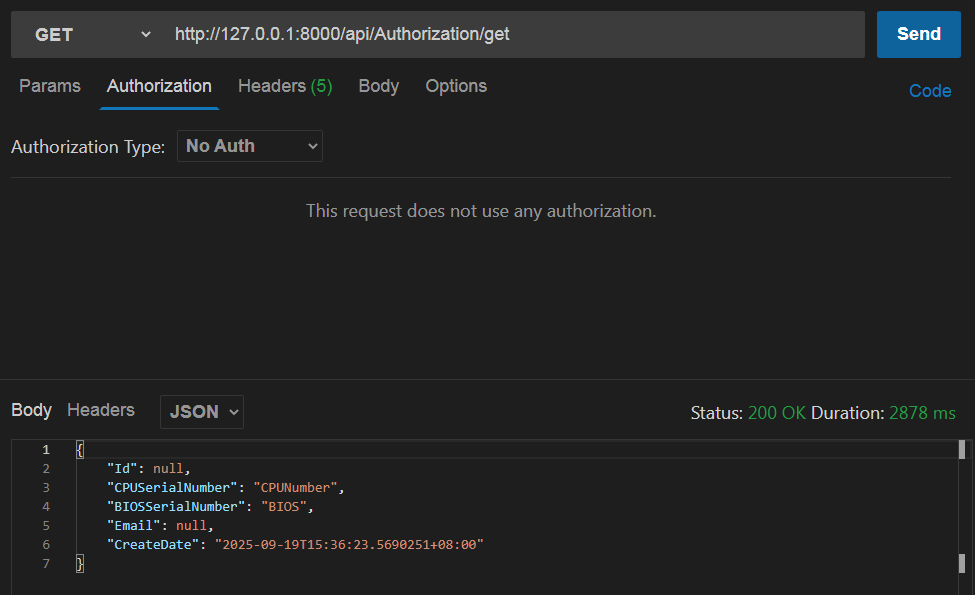Viewport: 975px width, 595px height.
Task: Open the GET method dropdown
Action: pos(87,33)
